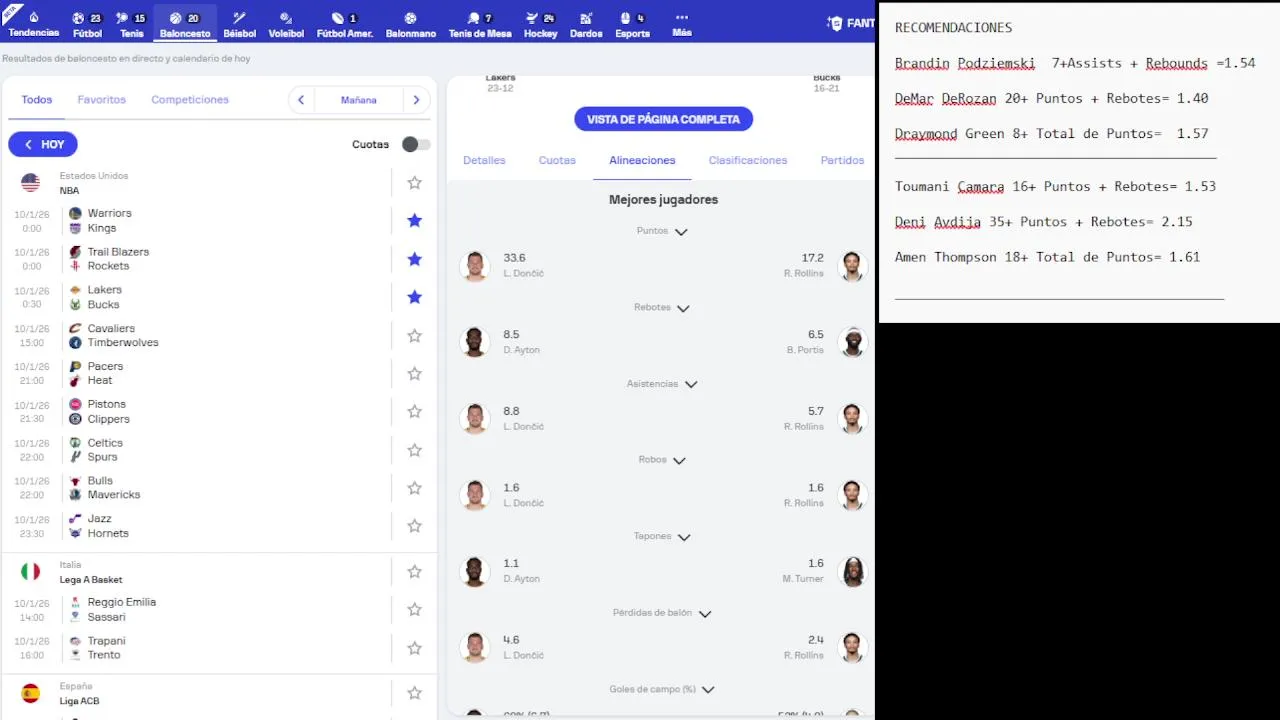Open the Tenis sport icon
This screenshot has width=1280, height=720.
click(x=122, y=18)
